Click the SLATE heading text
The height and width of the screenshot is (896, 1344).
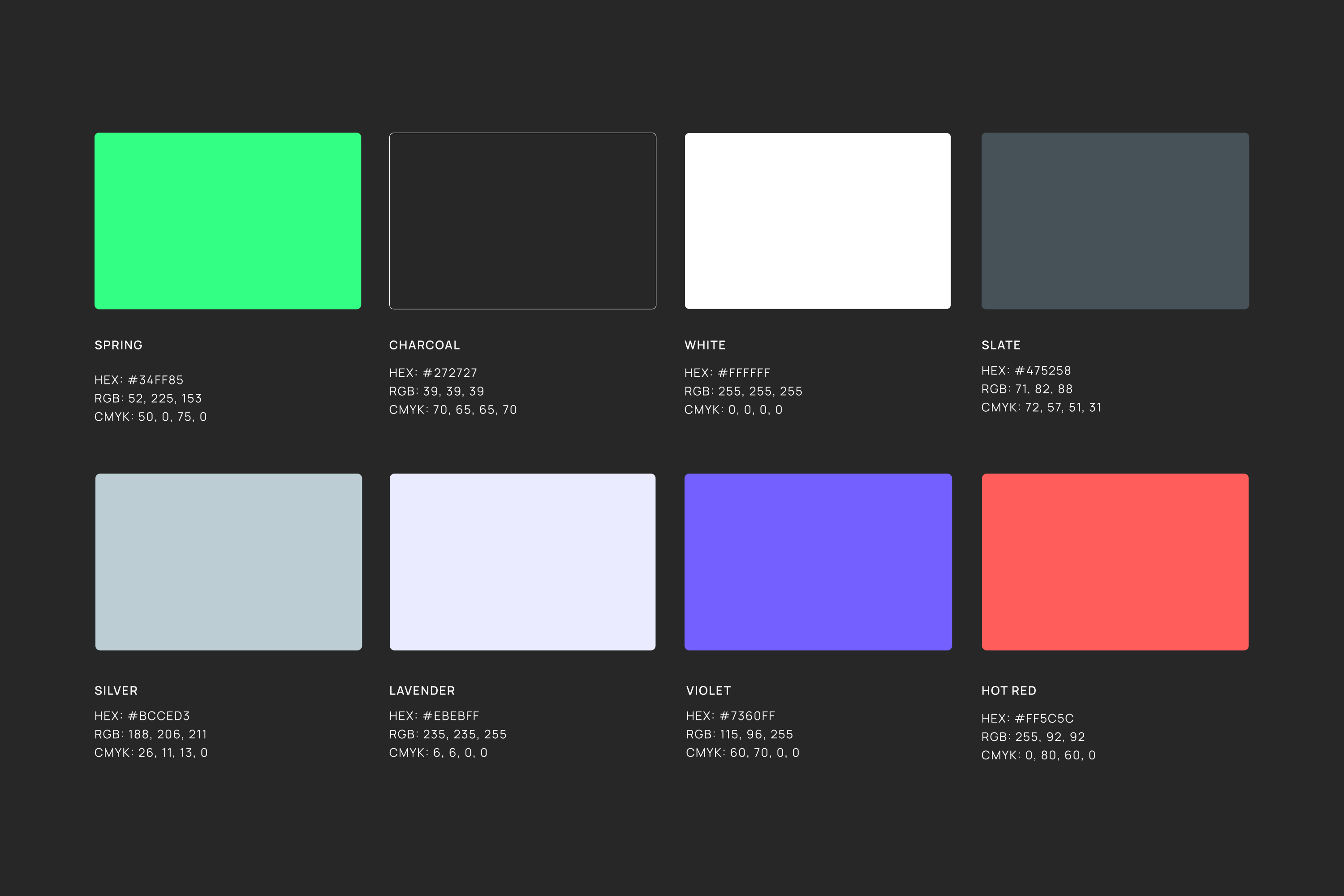point(1000,345)
